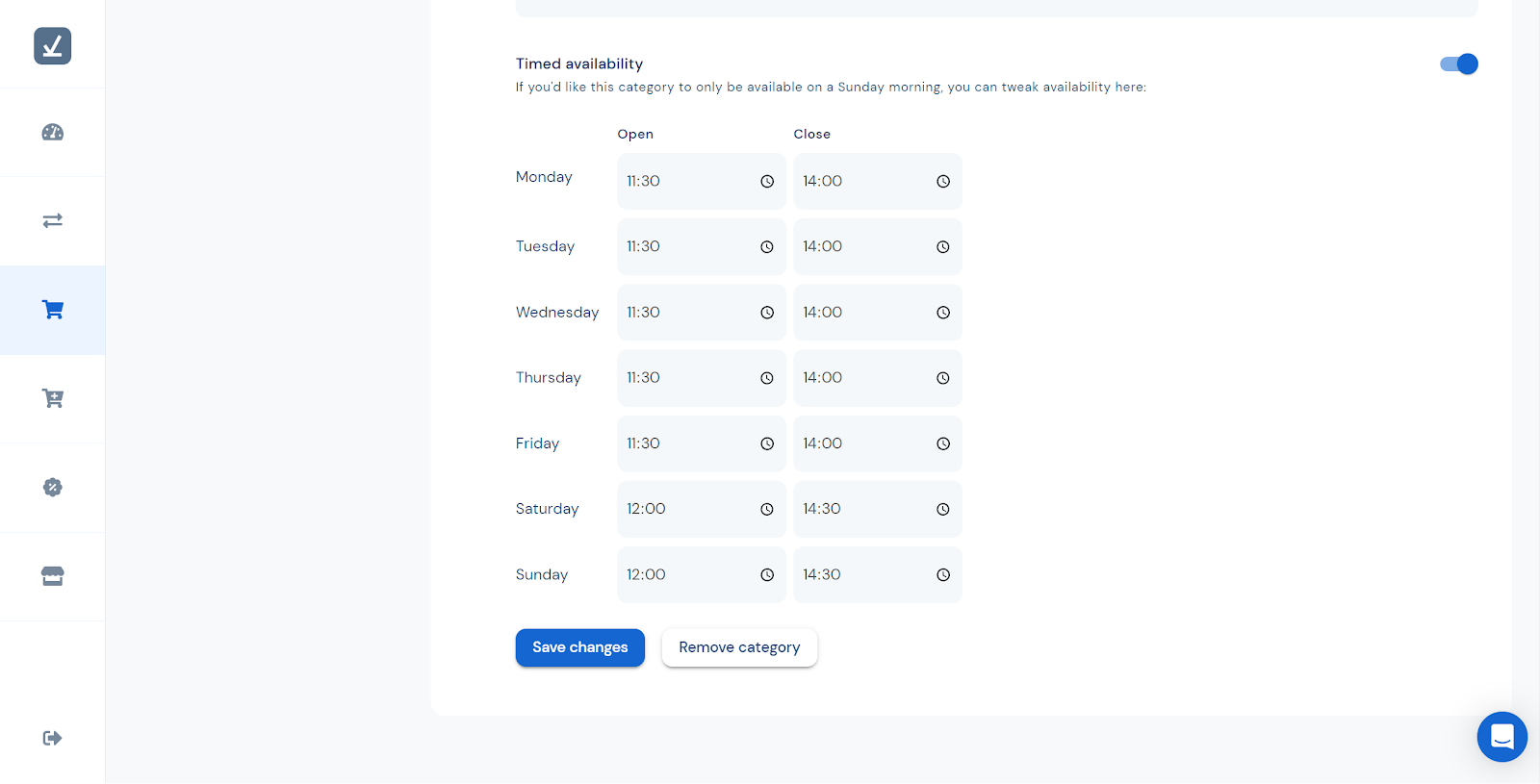Click the transfer arrows sidebar icon

52,220
